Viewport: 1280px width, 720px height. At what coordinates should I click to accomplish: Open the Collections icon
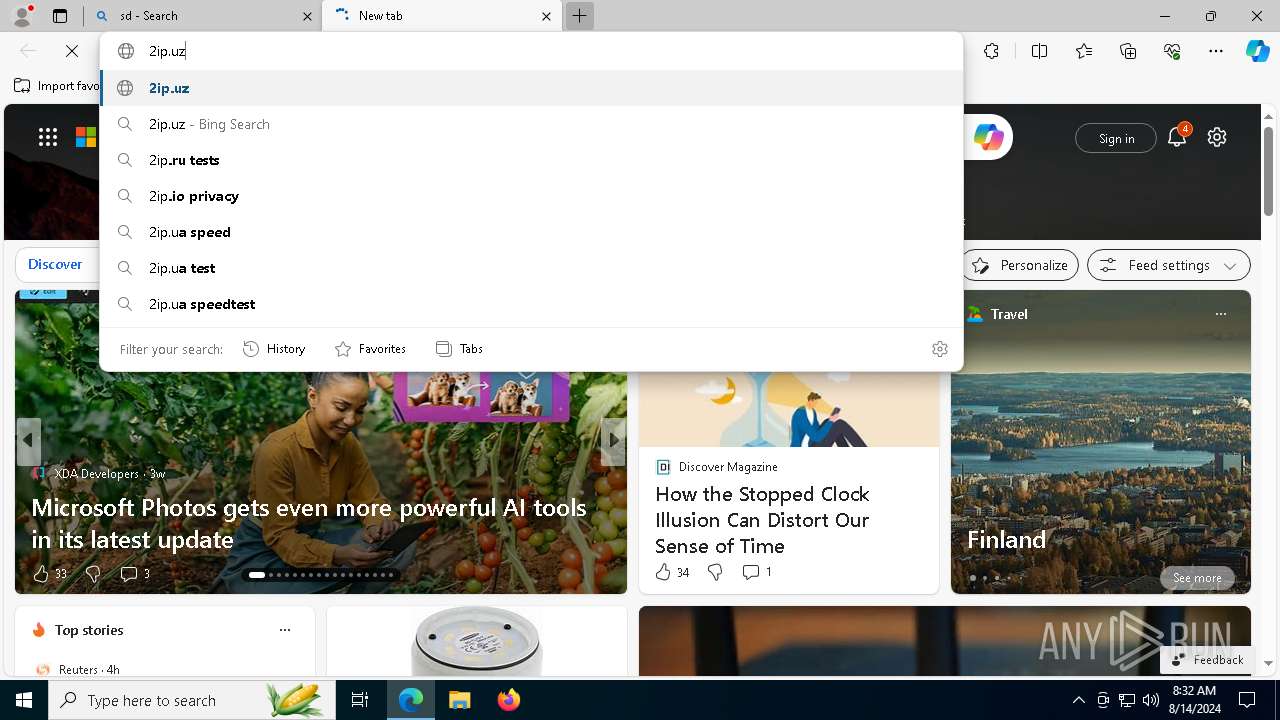tap(1128, 51)
